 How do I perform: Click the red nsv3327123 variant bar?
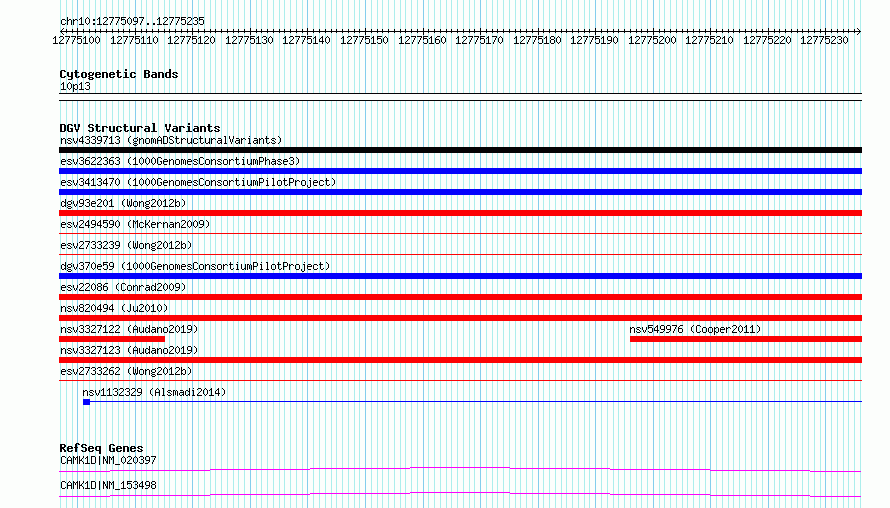(460, 360)
